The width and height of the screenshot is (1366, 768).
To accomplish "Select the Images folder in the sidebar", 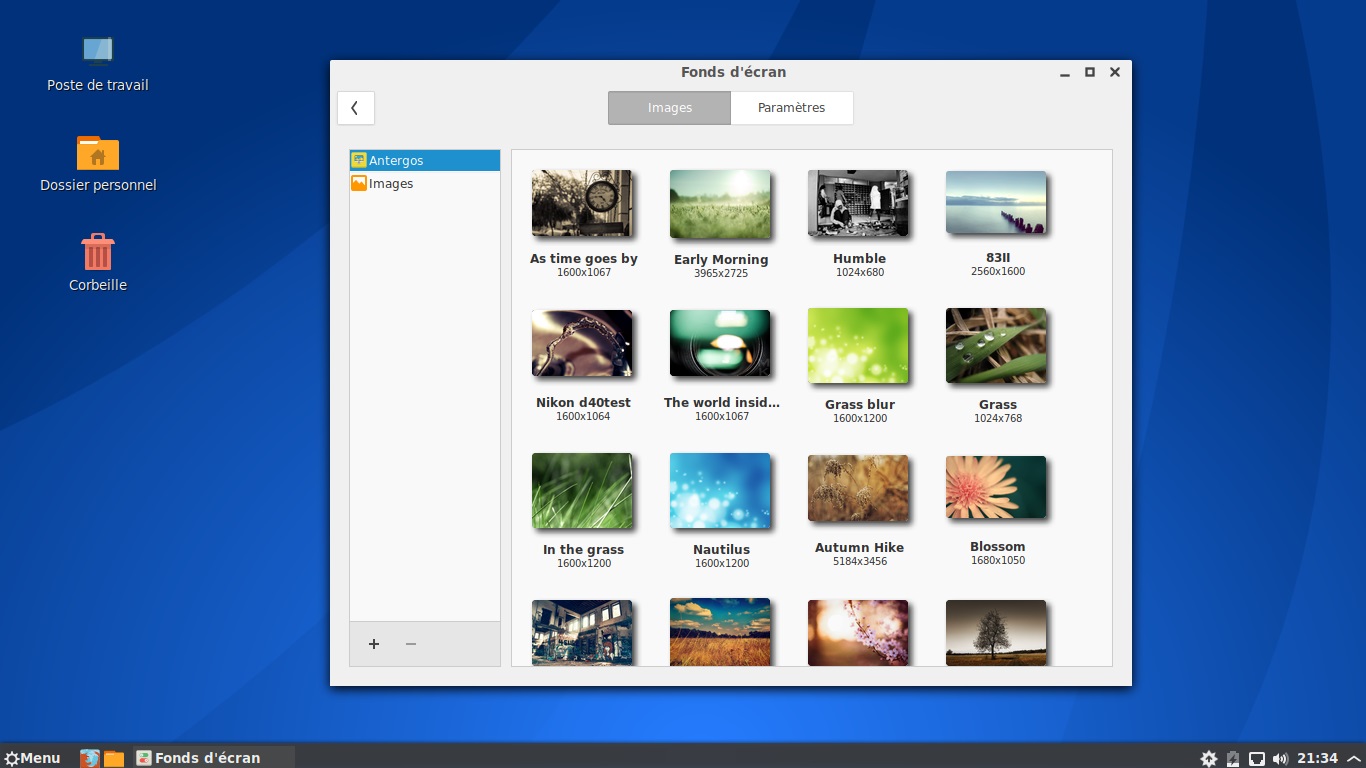I will [425, 184].
